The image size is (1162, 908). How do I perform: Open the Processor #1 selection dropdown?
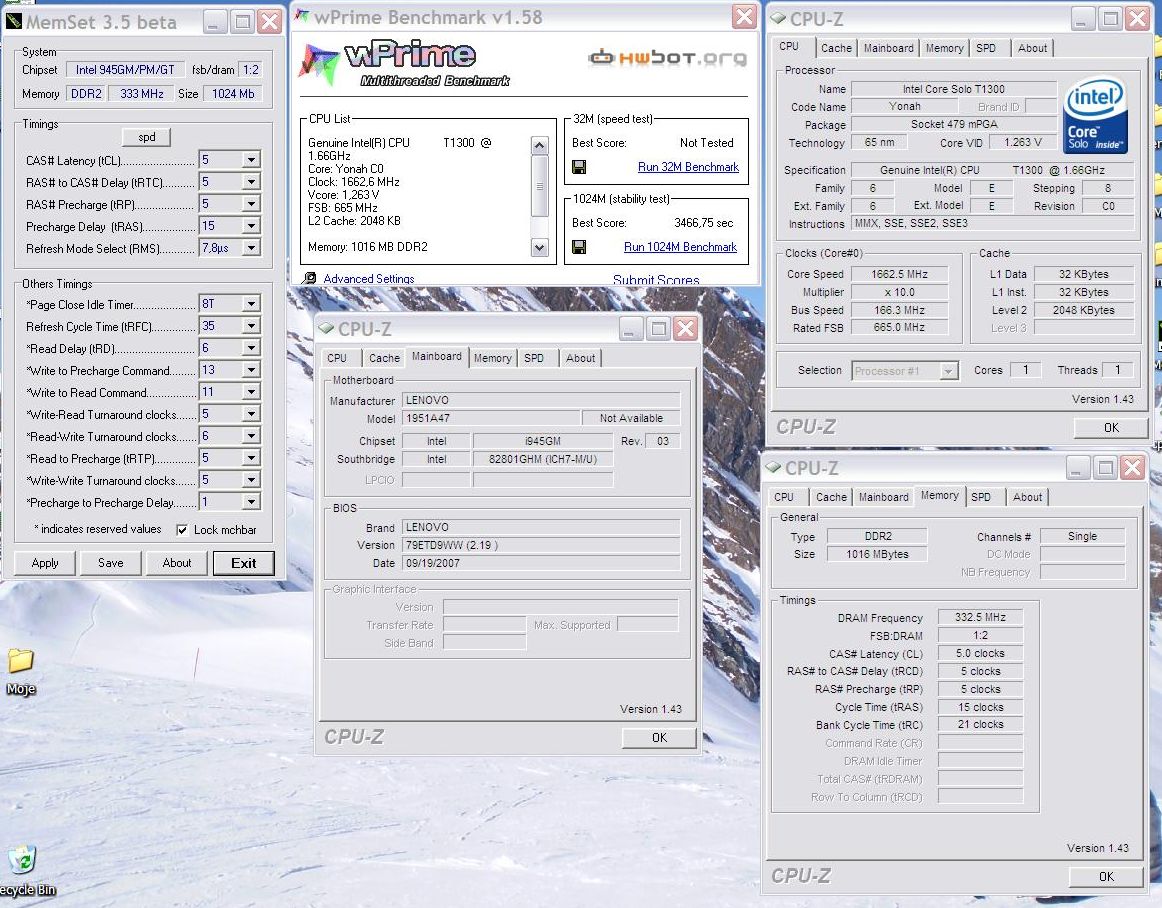pyautogui.click(x=949, y=371)
